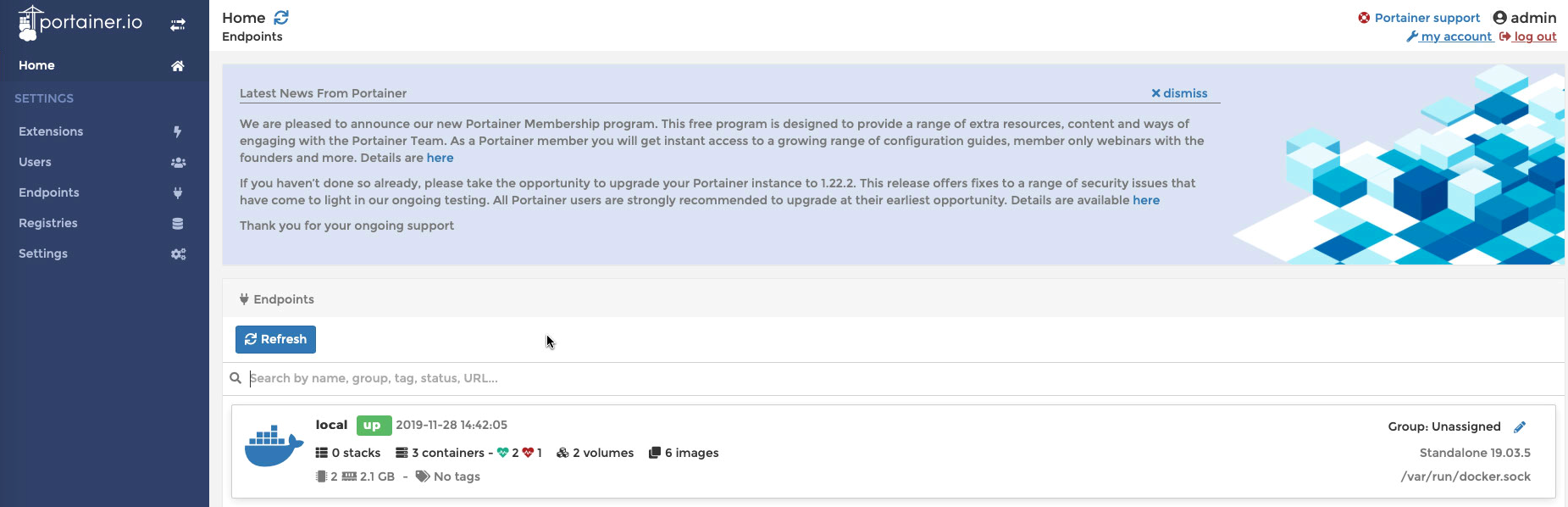
Task: Focus the endpoint search field
Action: [x=593, y=378]
